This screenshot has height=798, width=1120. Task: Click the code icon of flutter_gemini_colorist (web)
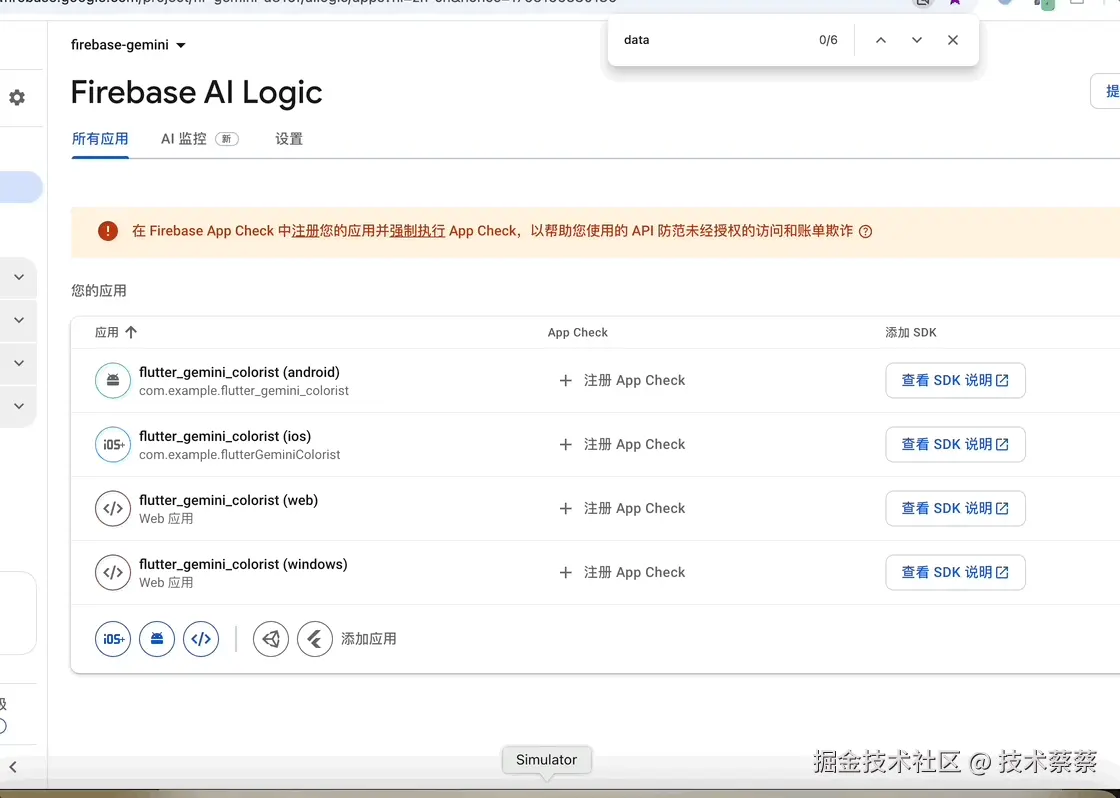(113, 509)
